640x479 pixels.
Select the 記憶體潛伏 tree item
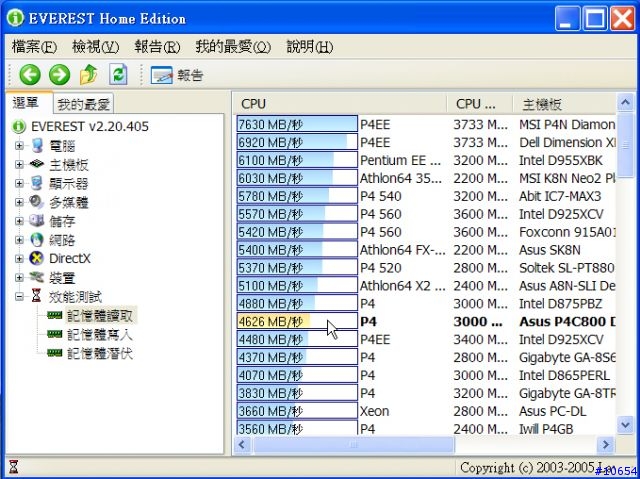tap(100, 353)
